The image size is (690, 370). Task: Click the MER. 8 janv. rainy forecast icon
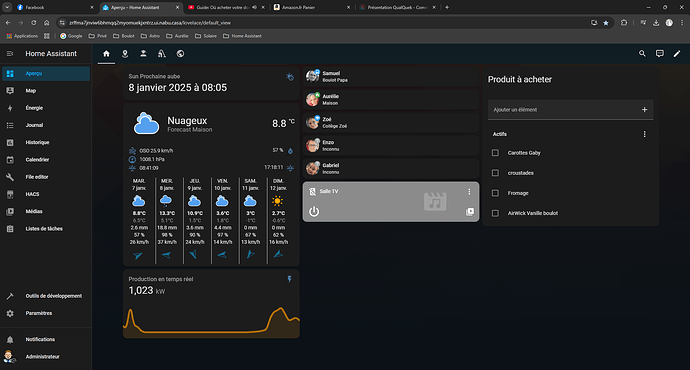(x=166, y=201)
